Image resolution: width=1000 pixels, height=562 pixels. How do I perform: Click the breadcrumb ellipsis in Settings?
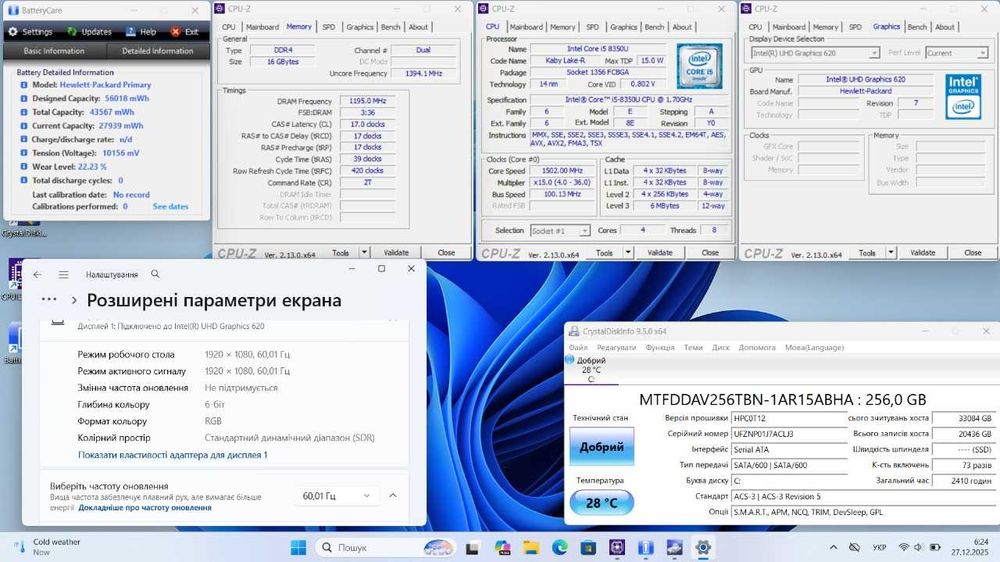tap(48, 299)
